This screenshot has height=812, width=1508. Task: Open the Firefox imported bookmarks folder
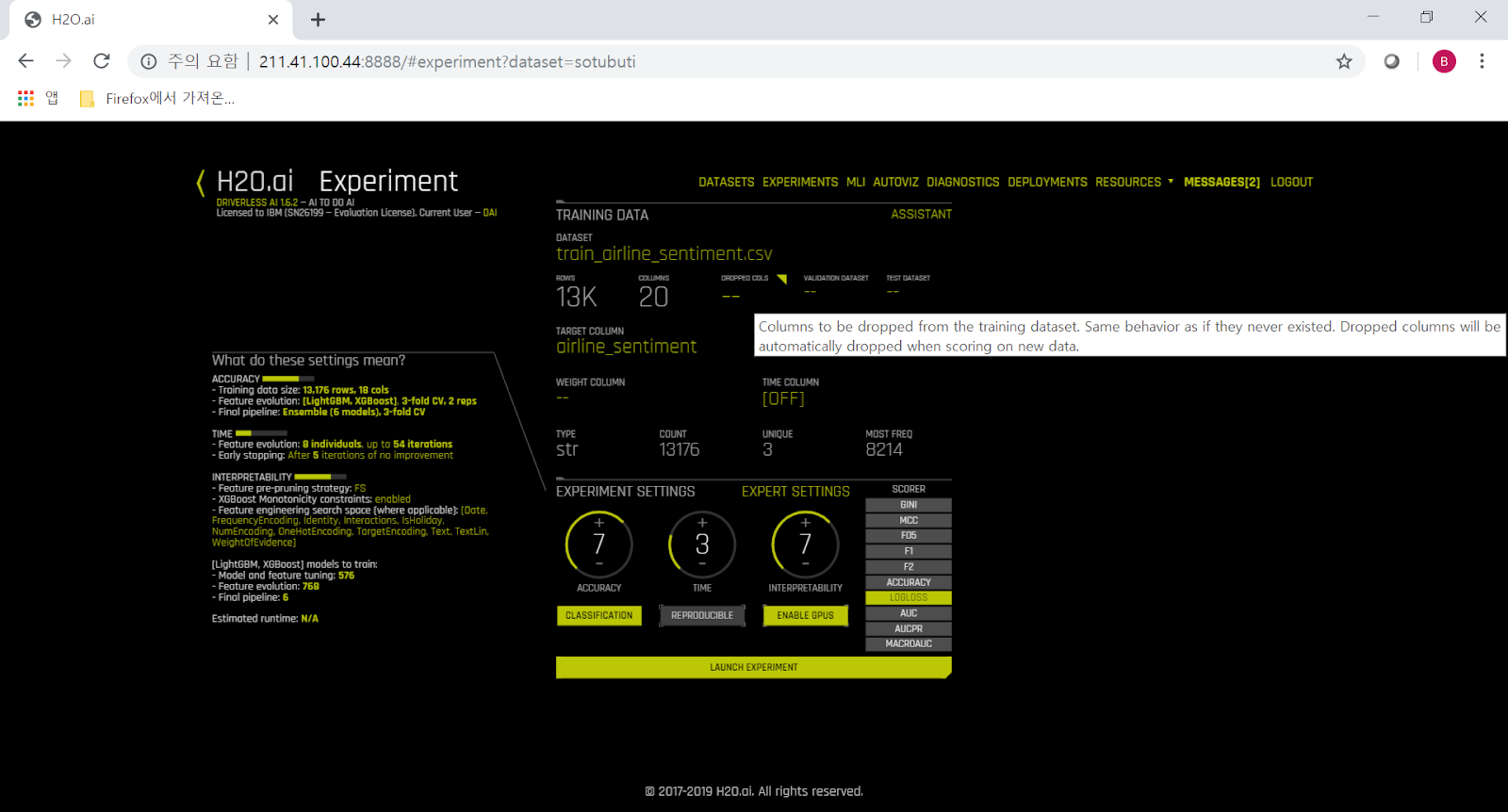tap(157, 98)
